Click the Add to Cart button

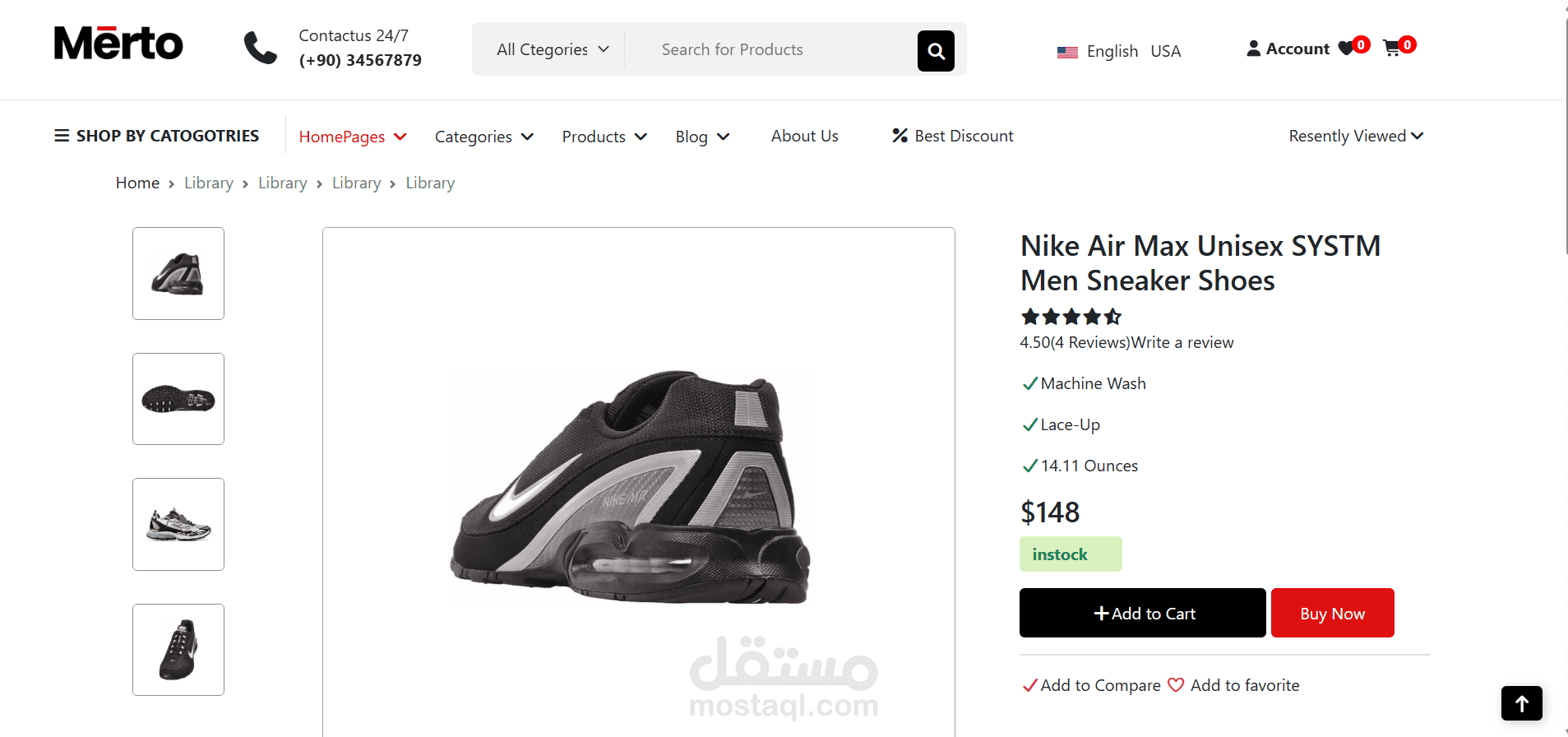point(1143,613)
